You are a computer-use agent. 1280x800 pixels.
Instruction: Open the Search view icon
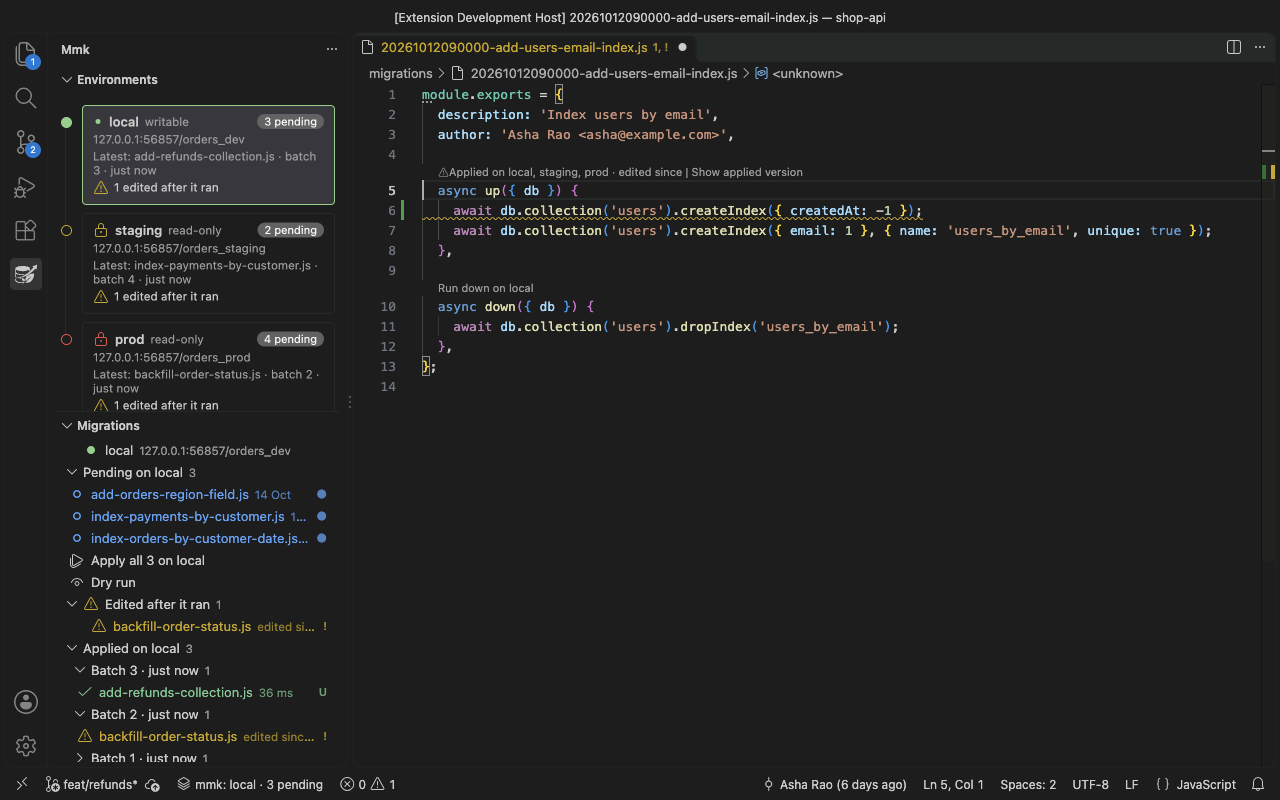coord(26,98)
